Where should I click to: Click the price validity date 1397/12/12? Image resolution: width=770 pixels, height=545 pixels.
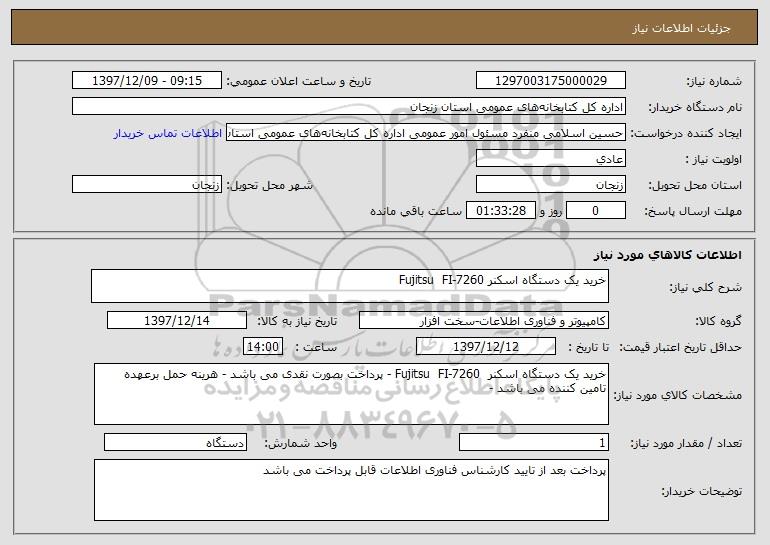pos(486,347)
